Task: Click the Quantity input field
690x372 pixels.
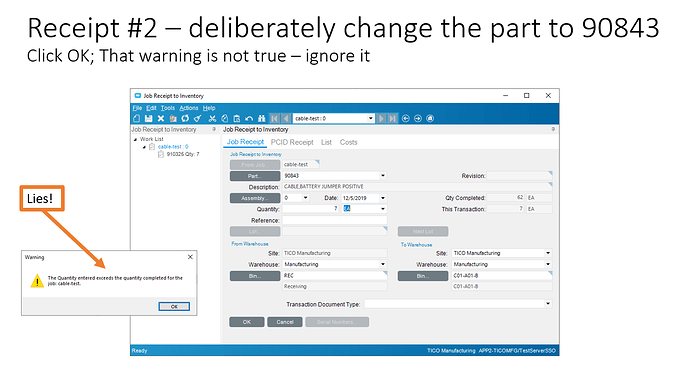Action: [311, 209]
